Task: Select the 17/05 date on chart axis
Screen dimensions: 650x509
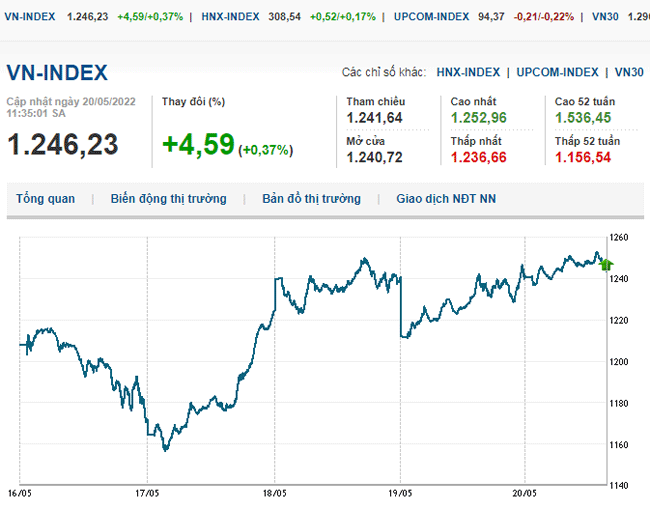Action: (147, 493)
